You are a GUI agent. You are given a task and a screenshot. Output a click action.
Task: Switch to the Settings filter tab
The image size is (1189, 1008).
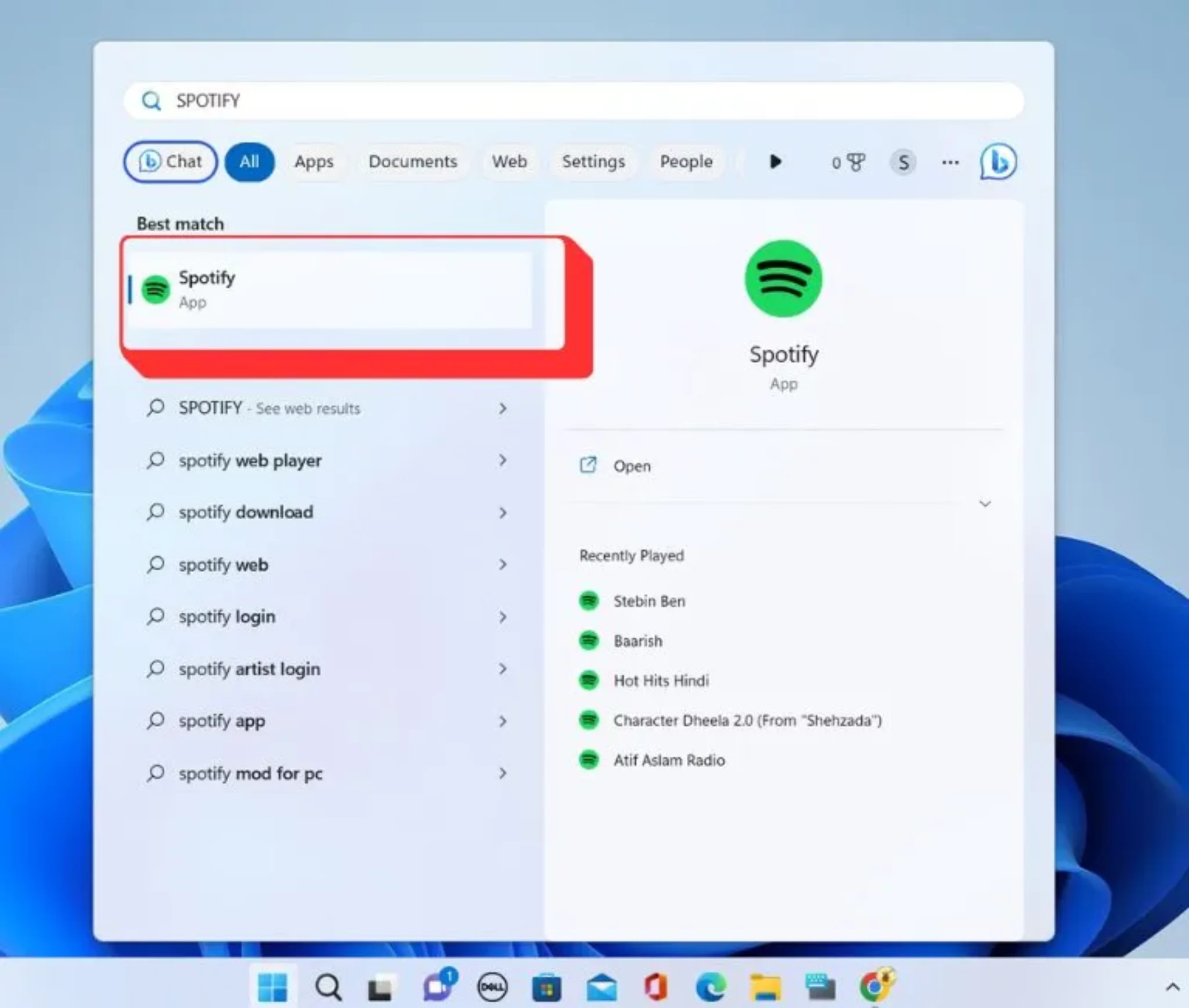click(593, 162)
